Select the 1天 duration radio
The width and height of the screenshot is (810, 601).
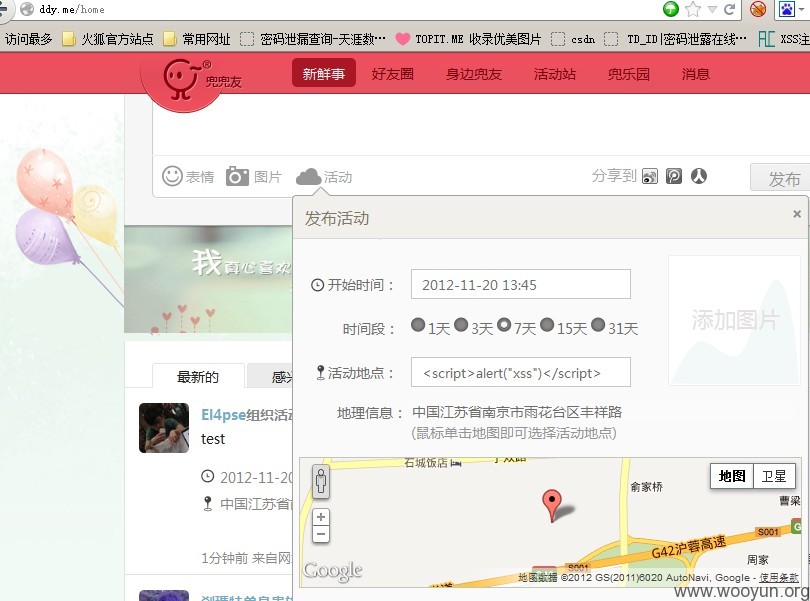[x=418, y=325]
